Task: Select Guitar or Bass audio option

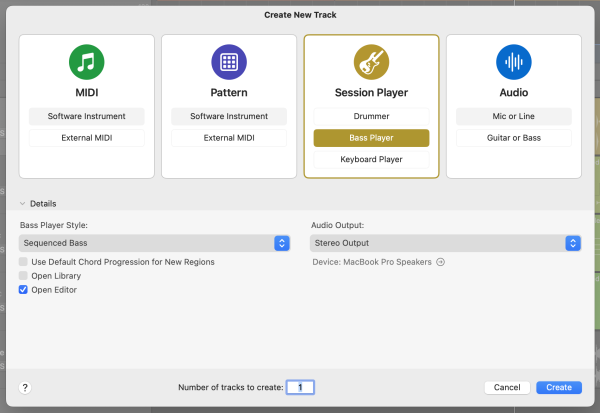Action: point(514,138)
